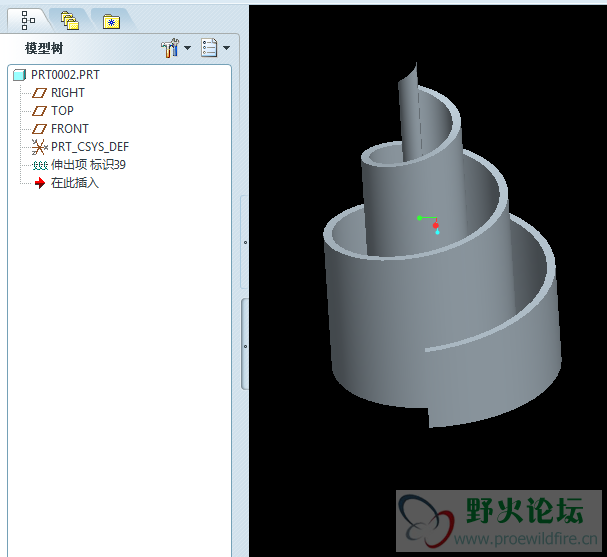607x557 pixels.
Task: Open the Favorites tab with star folder
Action: [111, 22]
